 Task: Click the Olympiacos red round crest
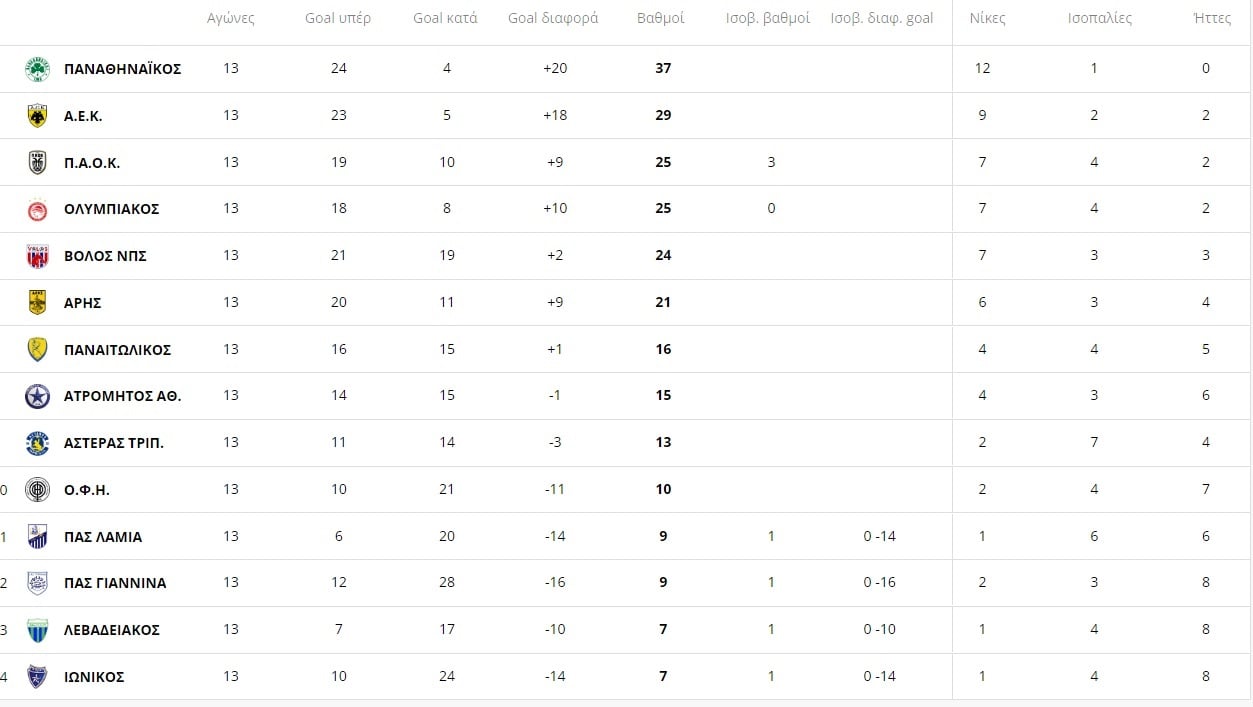[x=37, y=209]
